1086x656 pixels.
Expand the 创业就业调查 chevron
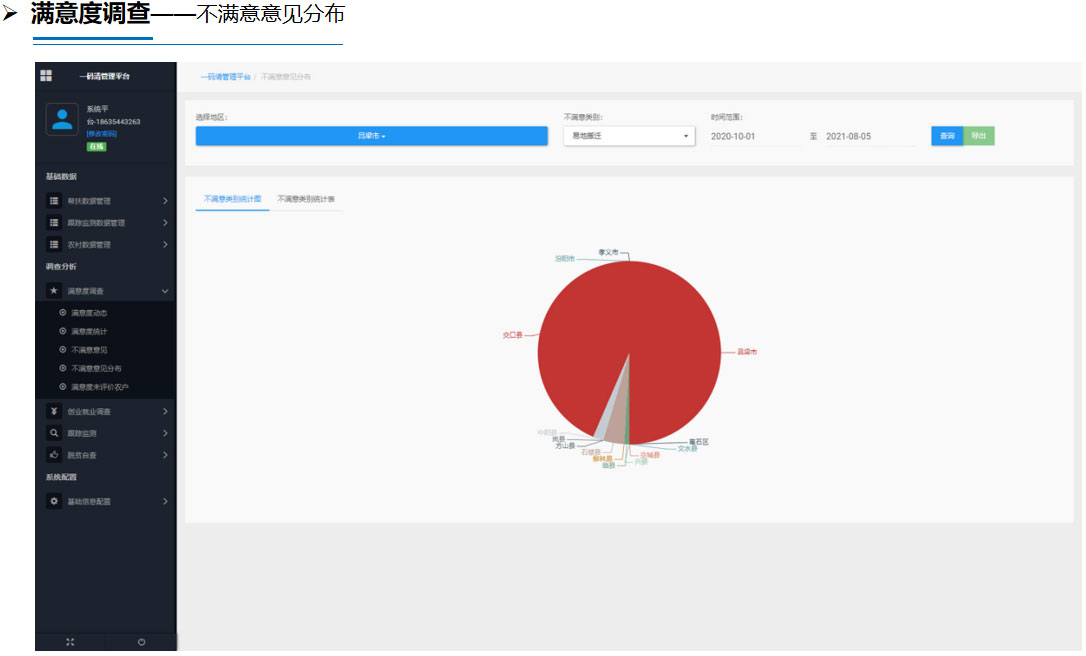pos(165,411)
